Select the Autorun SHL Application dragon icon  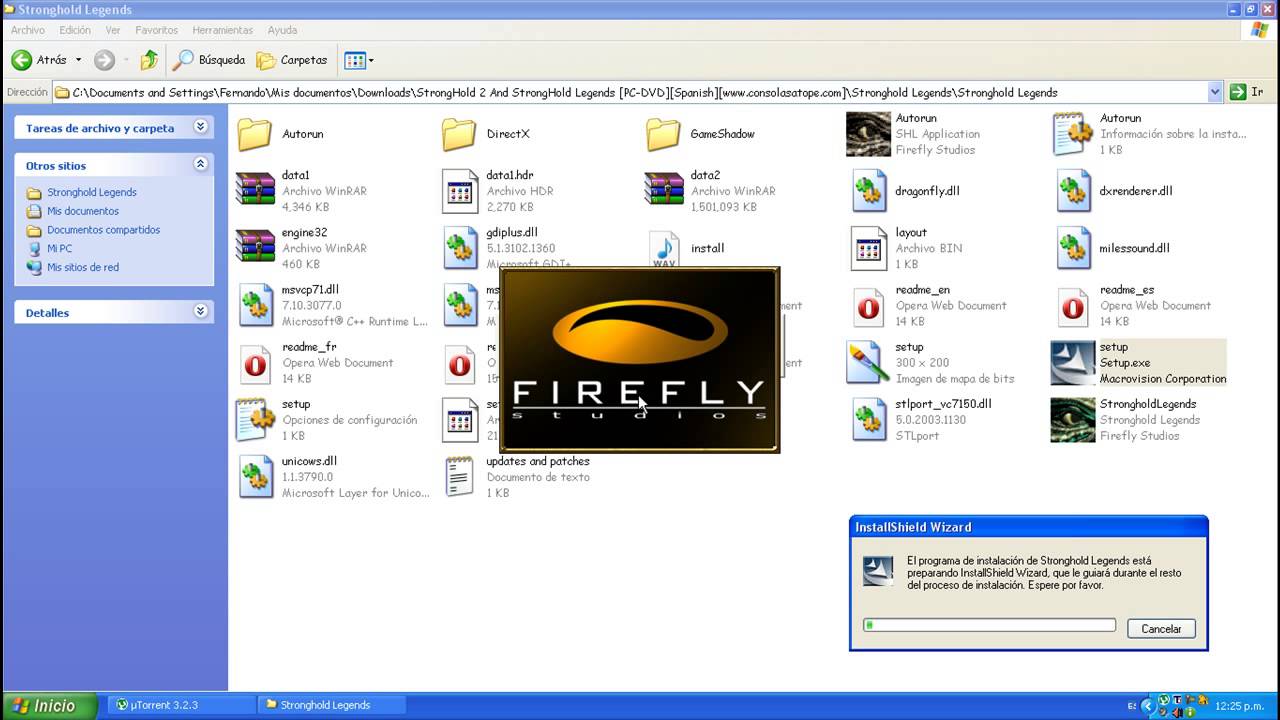click(868, 134)
